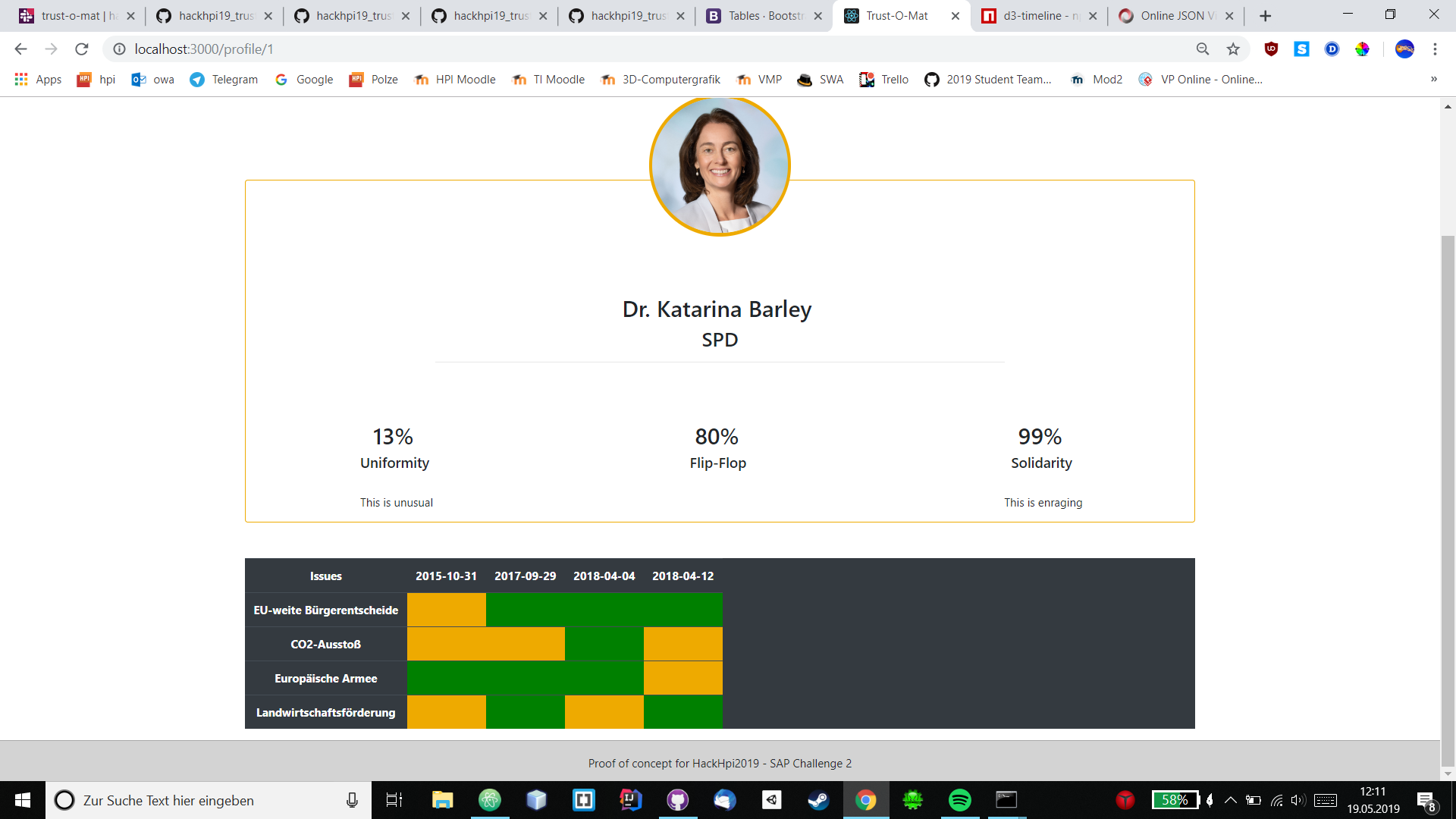Expand hidden bookmarks overflow chevron
Viewport: 1456px width, 819px height.
coord(1434,79)
